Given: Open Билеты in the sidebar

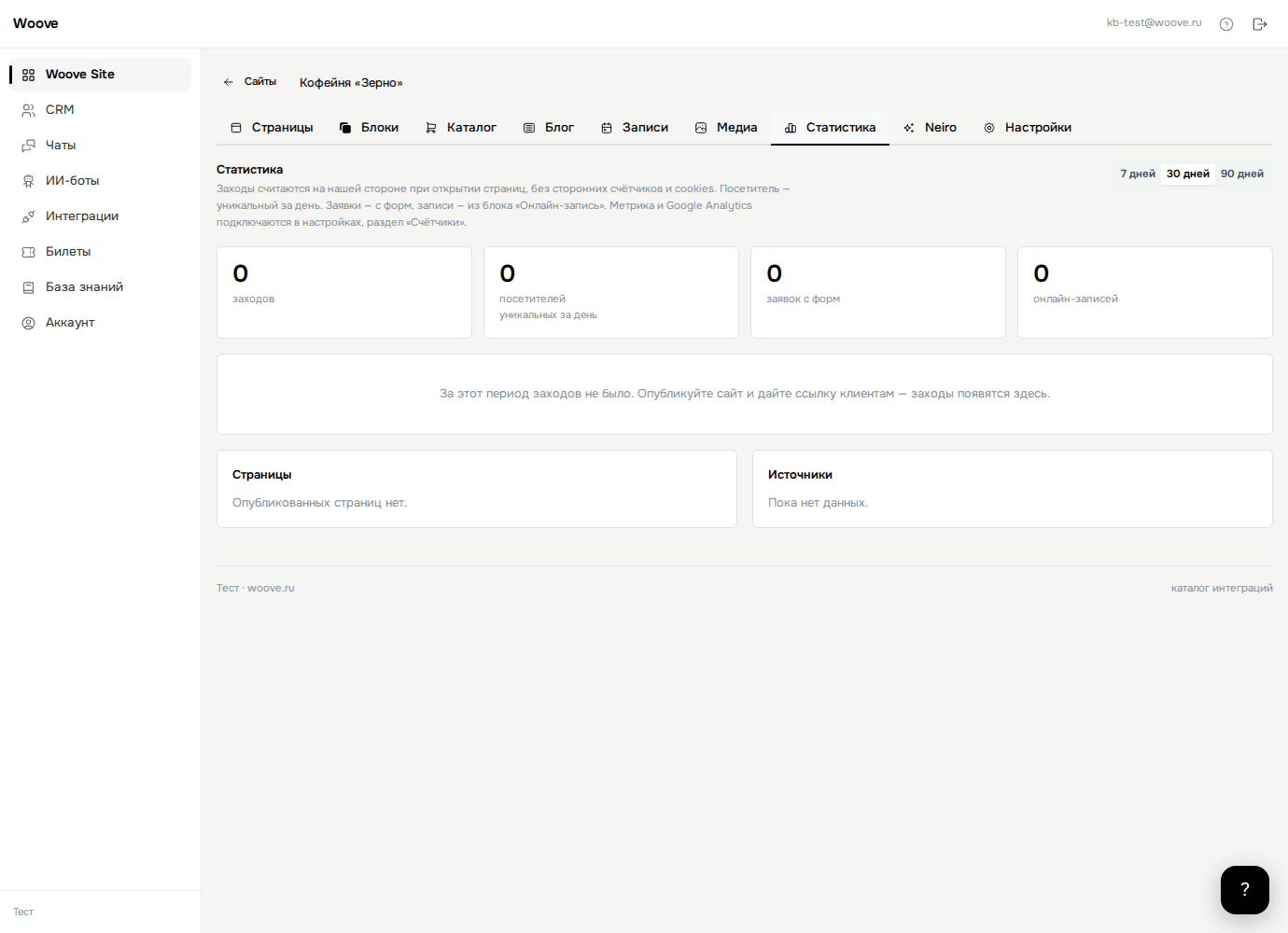Looking at the screenshot, I should 100,252.
